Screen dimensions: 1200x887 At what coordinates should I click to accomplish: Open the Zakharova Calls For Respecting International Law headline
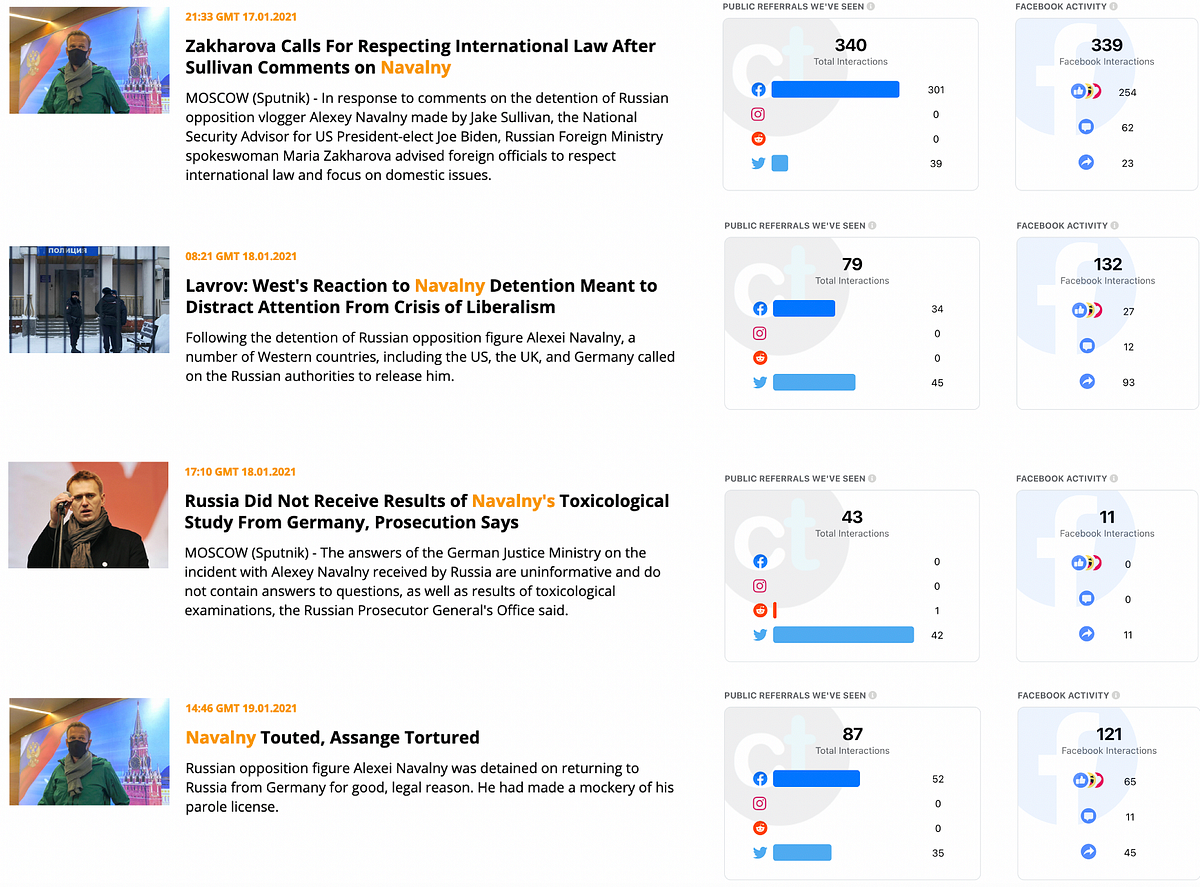(x=420, y=57)
